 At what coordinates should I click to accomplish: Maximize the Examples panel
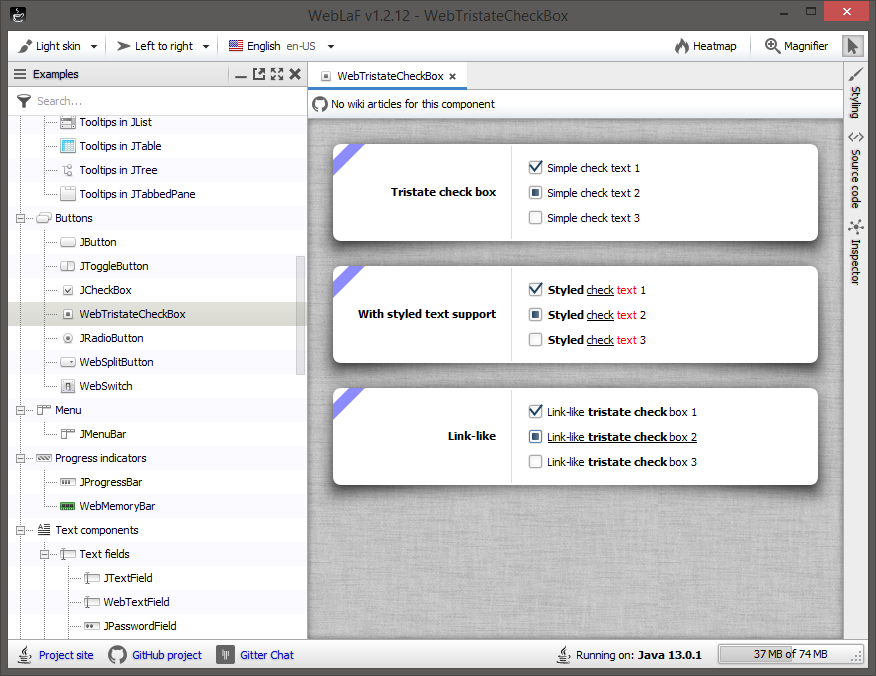tap(277, 74)
